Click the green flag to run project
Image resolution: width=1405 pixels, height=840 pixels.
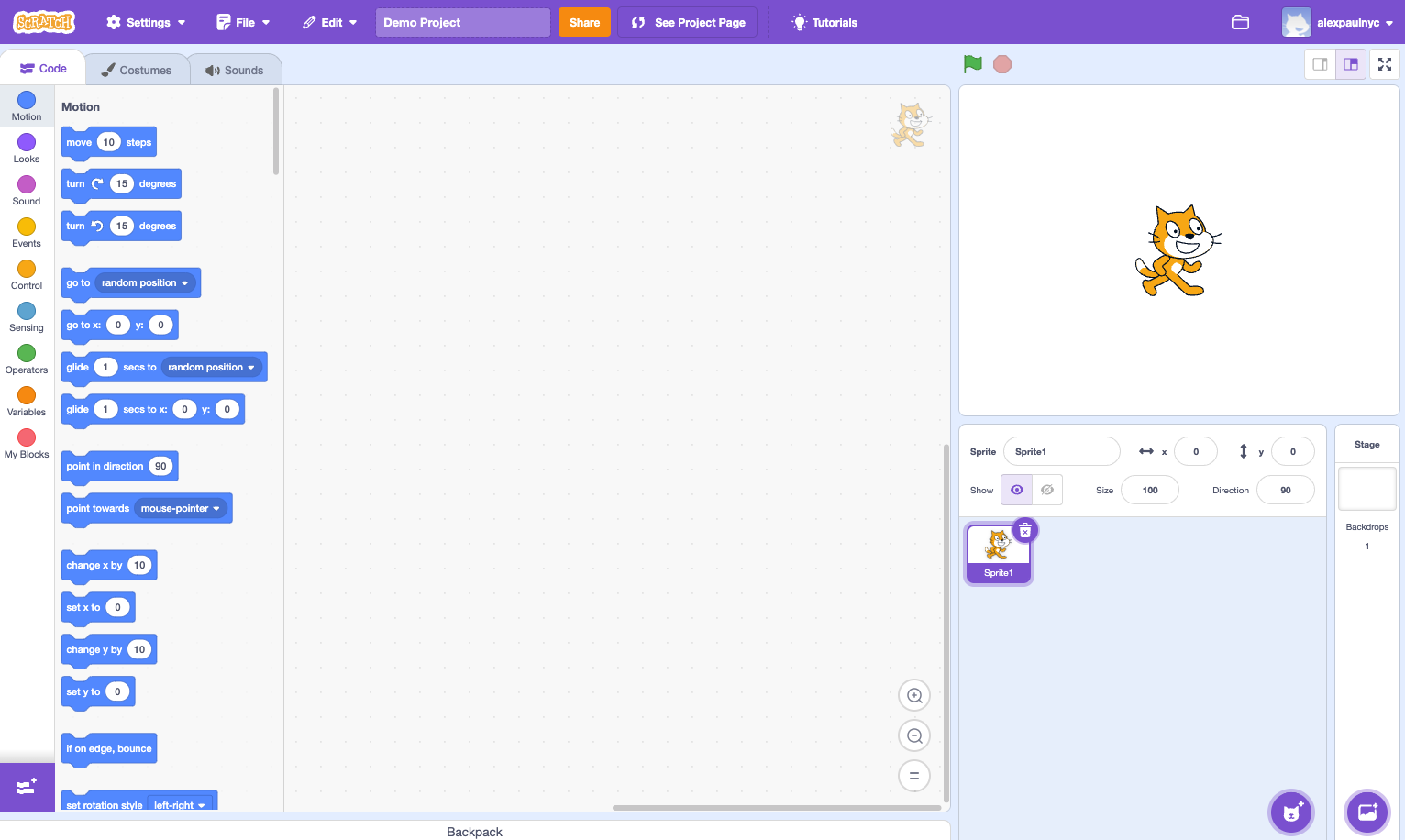tap(973, 64)
